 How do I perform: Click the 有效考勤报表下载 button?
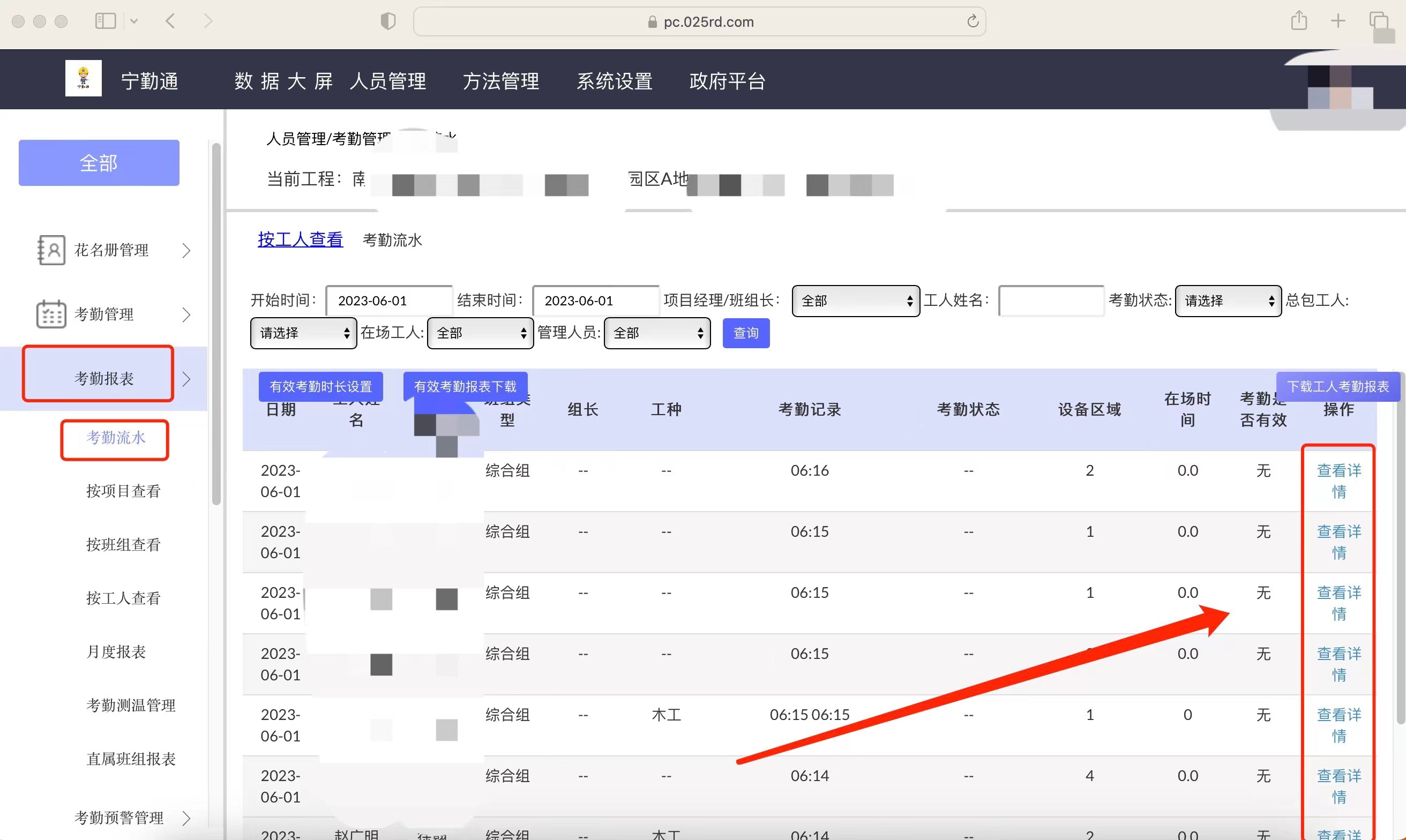coord(465,387)
